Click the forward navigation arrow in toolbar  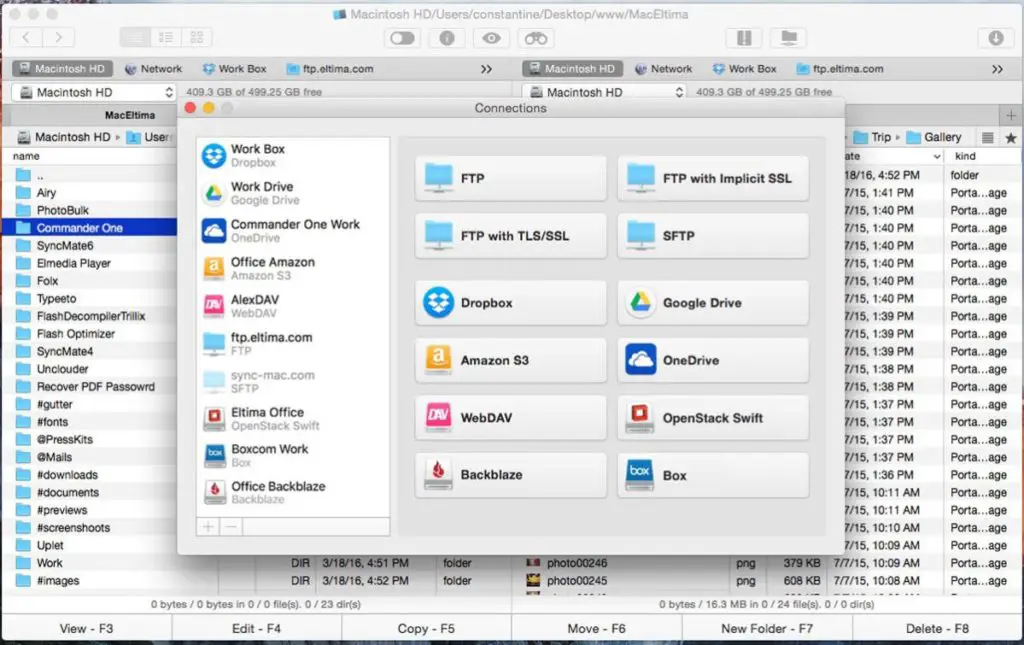[58, 38]
